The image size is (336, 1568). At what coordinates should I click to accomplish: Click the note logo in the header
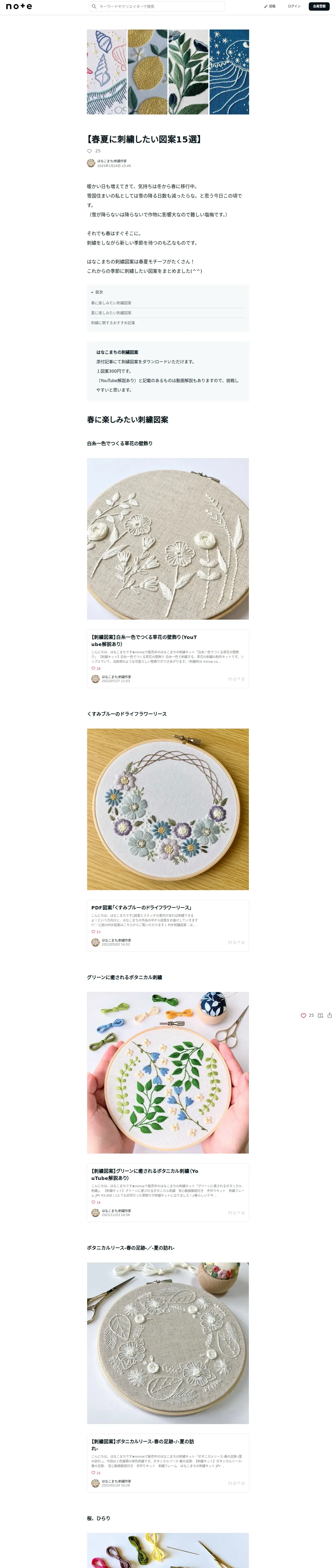pyautogui.click(x=19, y=6)
